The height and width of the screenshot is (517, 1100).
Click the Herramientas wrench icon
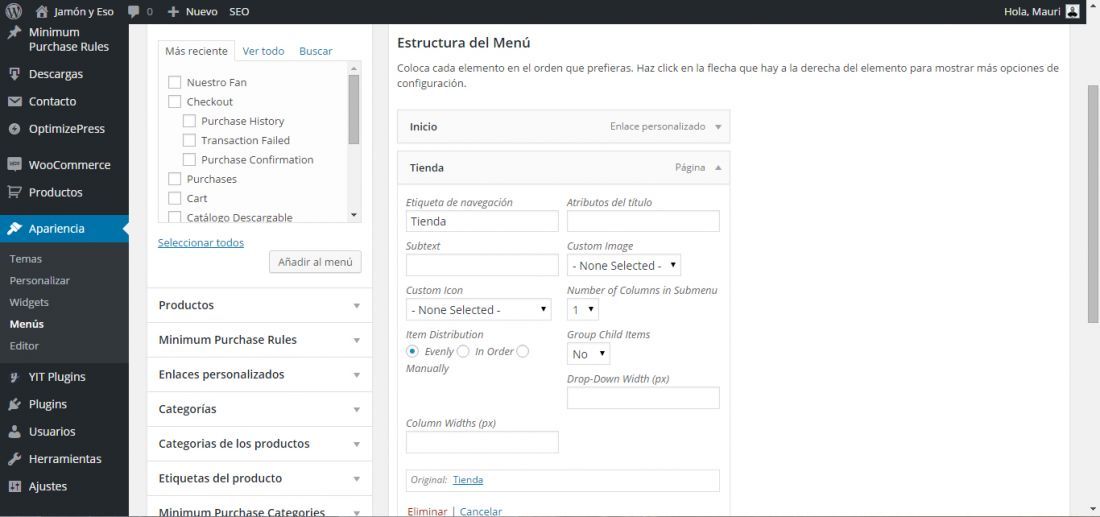click(14, 459)
